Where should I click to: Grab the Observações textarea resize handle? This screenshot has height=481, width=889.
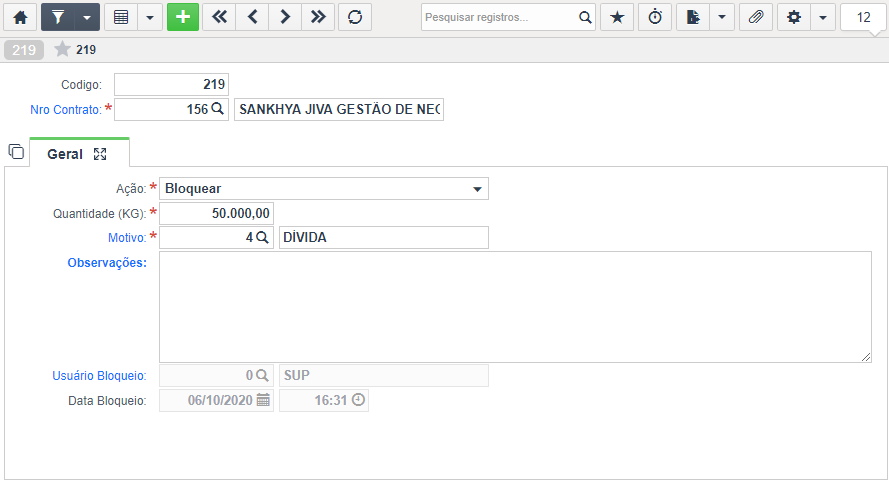(x=866, y=357)
